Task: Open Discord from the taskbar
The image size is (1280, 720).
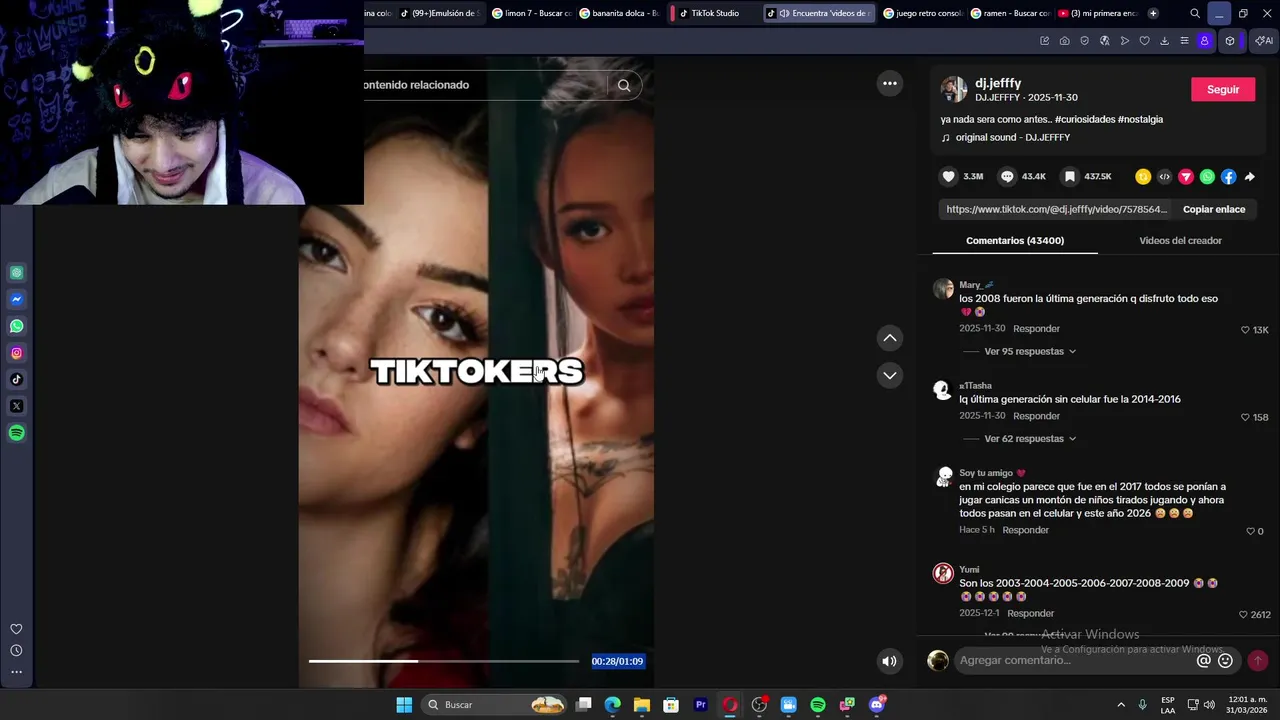Action: pos(877,705)
